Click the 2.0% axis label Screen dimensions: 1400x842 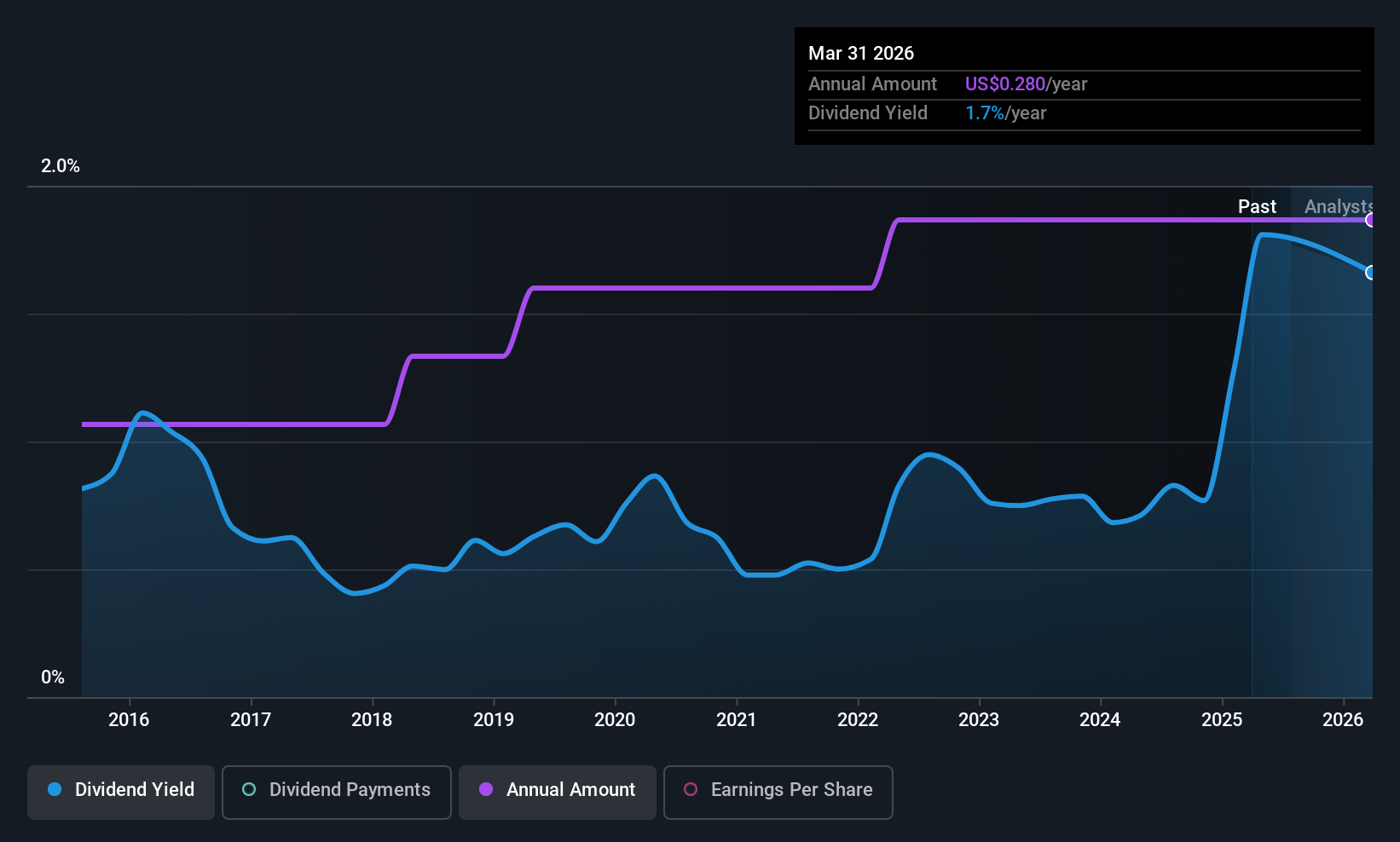(x=60, y=166)
